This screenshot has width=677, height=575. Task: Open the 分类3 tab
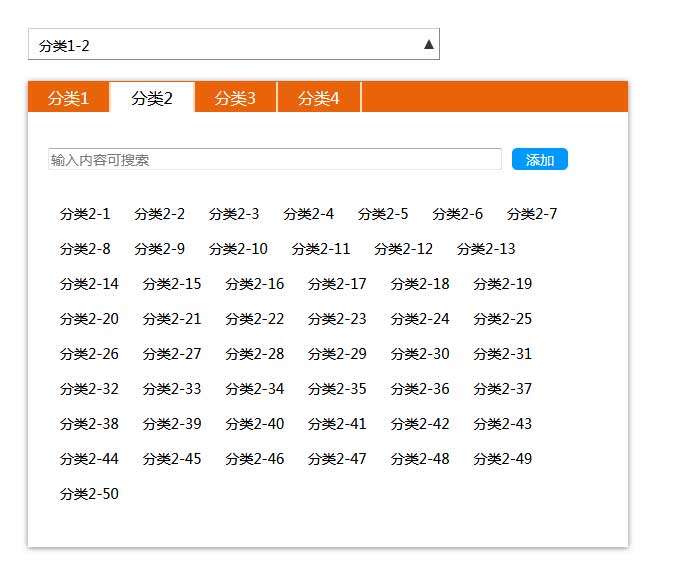[x=235, y=98]
